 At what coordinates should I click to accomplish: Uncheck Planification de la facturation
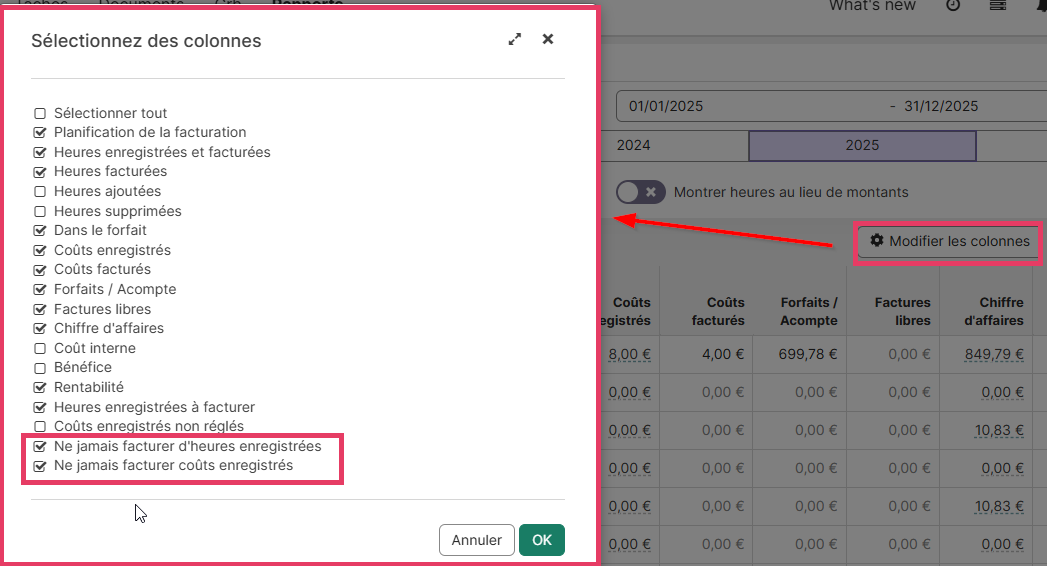pyautogui.click(x=41, y=132)
